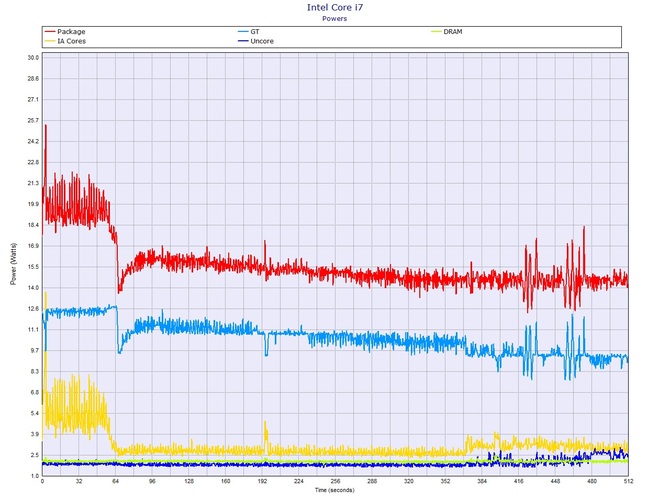Click the 28.6 y-axis value

33,79
